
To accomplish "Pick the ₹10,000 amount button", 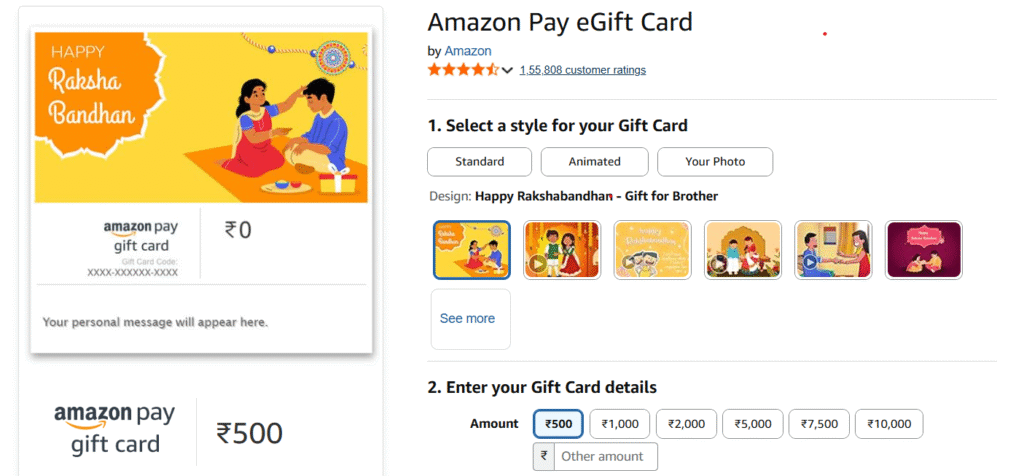I will click(x=889, y=424).
